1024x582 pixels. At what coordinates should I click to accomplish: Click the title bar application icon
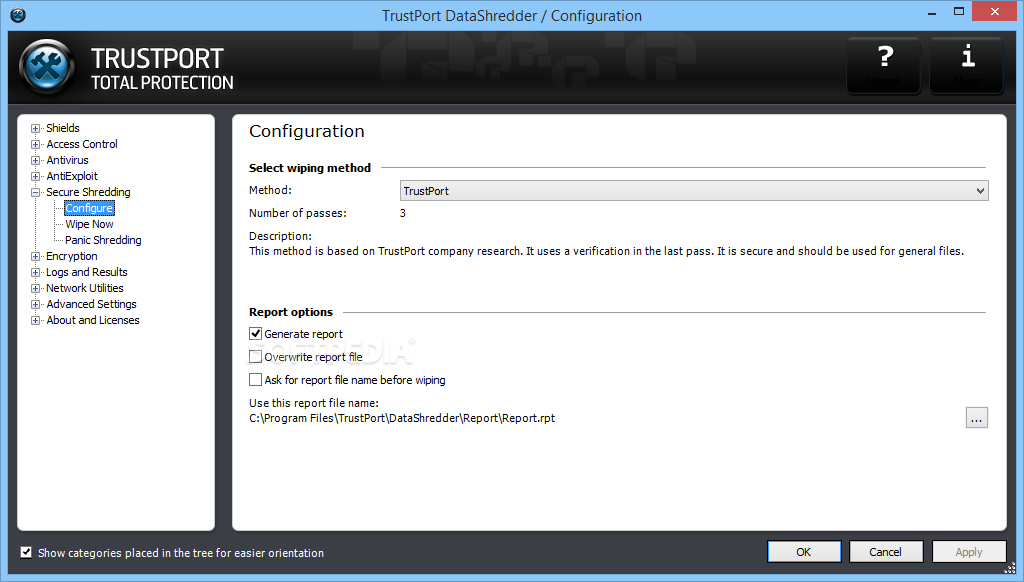point(17,15)
